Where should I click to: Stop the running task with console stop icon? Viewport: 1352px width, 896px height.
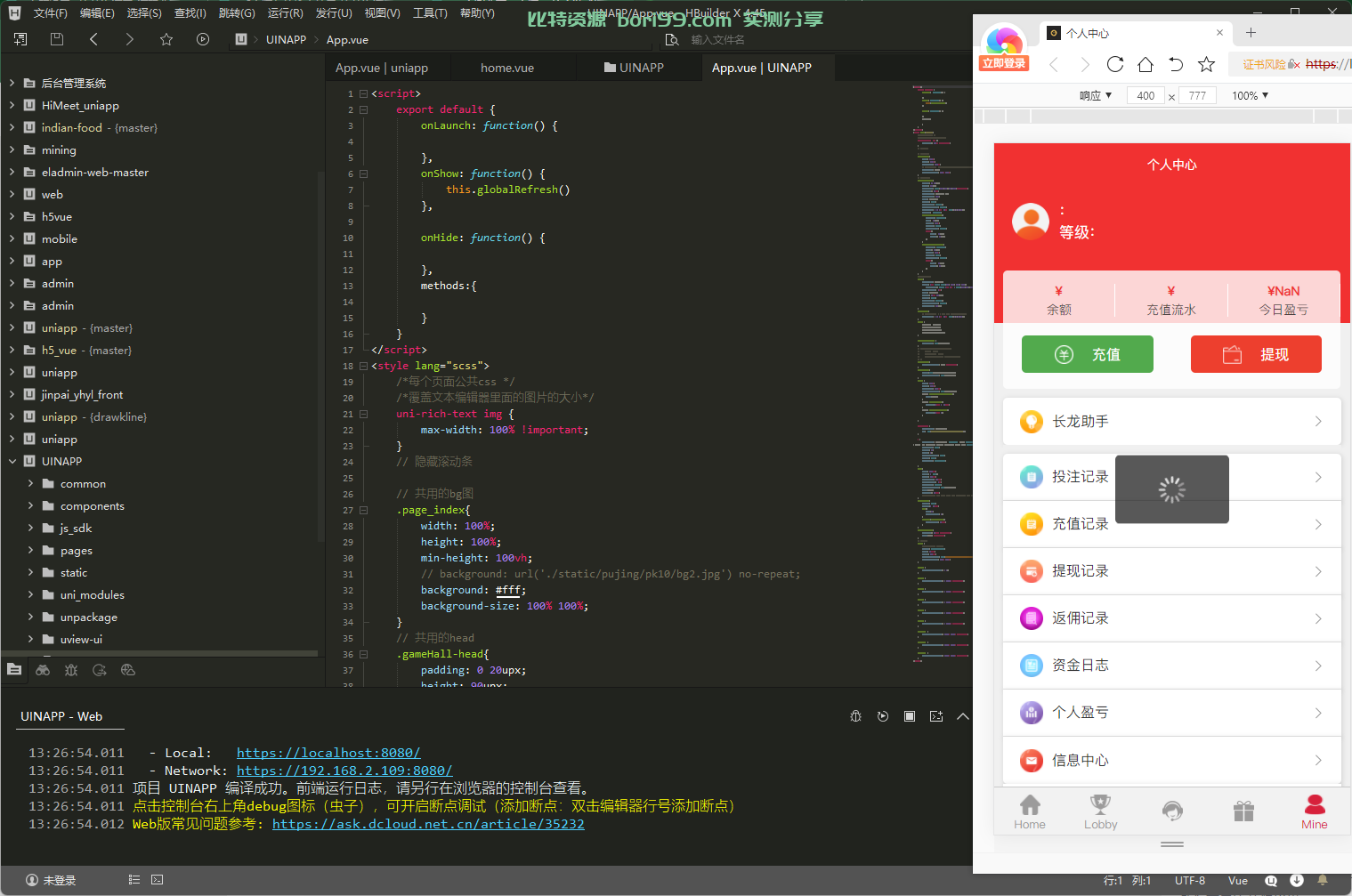pos(910,716)
